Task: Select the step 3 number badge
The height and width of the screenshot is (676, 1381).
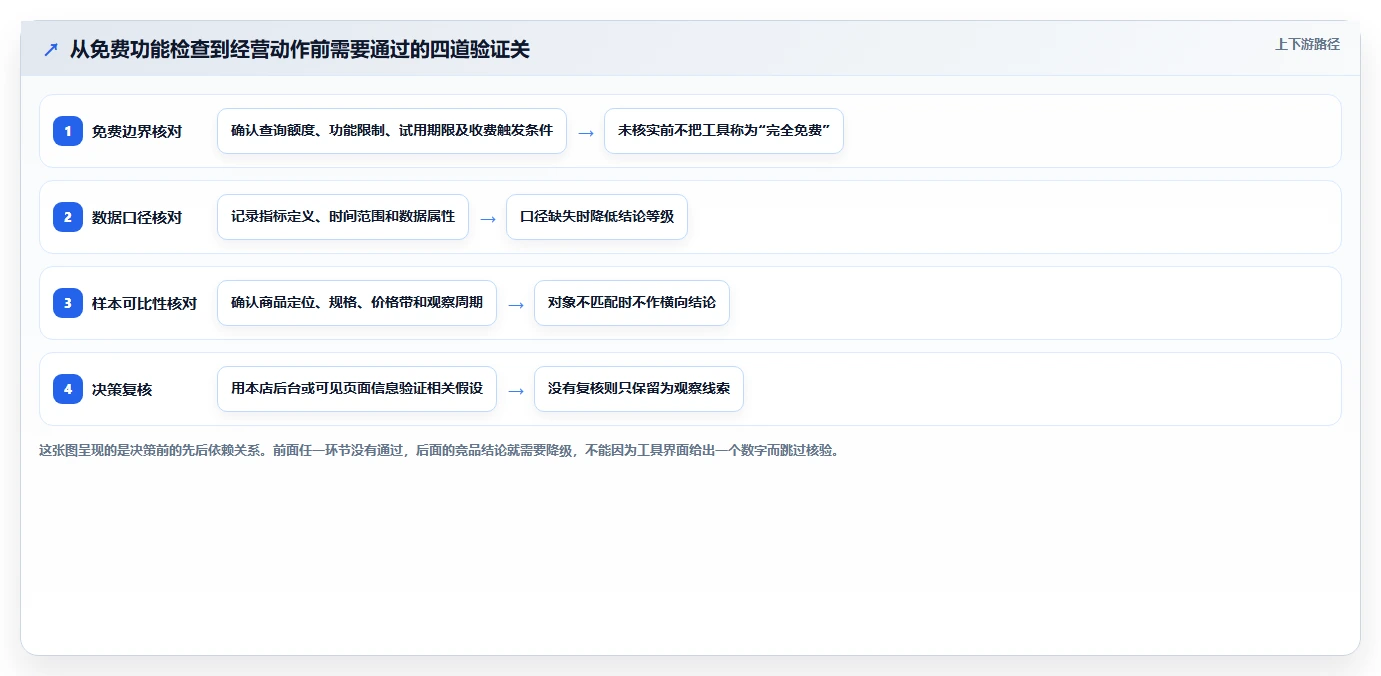Action: [x=68, y=303]
